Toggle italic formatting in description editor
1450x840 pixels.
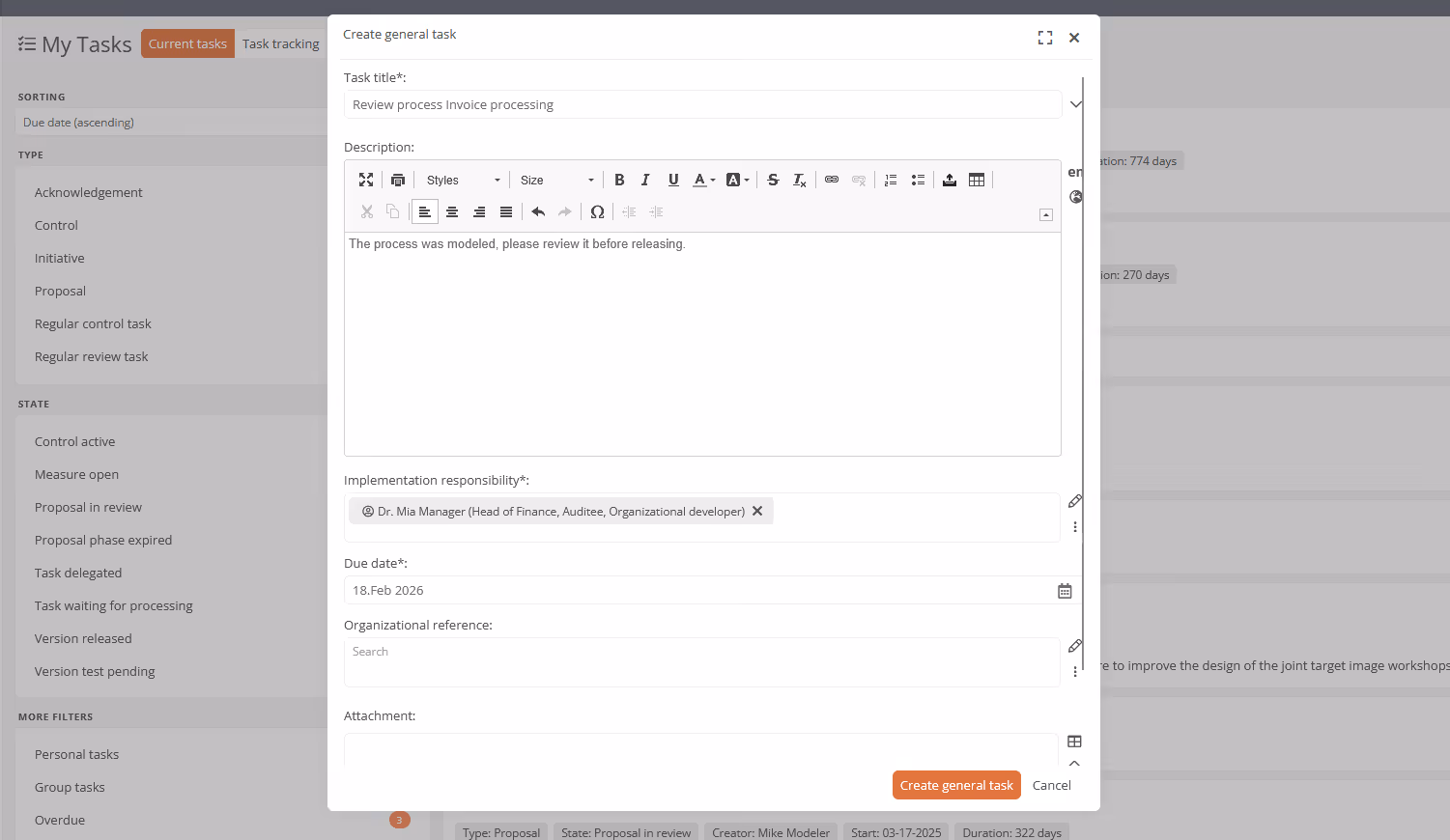(645, 180)
